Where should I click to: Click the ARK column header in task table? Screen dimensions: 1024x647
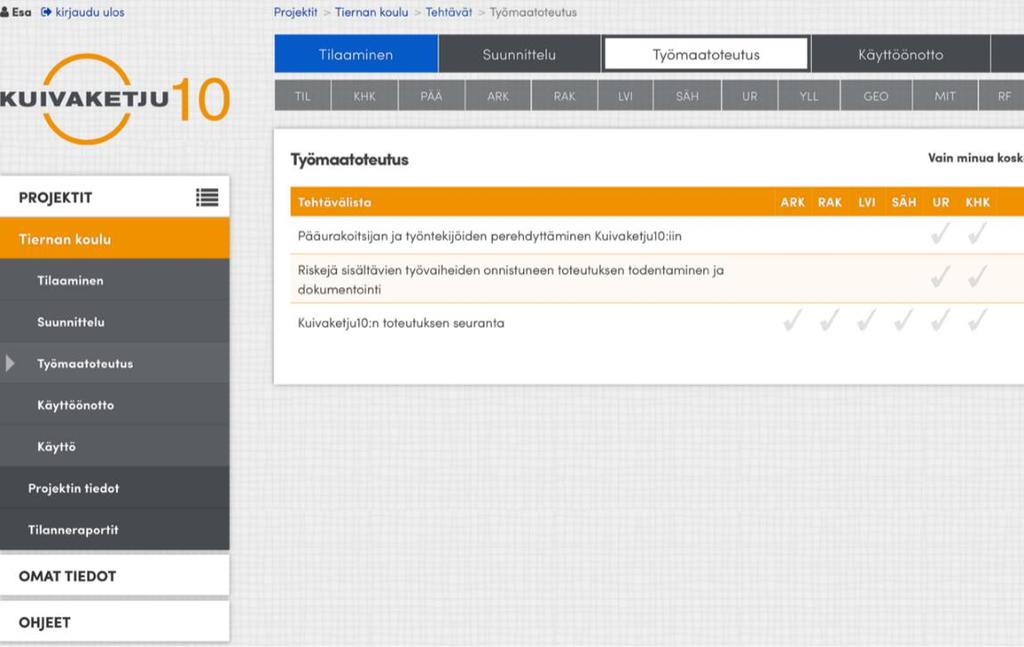point(792,202)
